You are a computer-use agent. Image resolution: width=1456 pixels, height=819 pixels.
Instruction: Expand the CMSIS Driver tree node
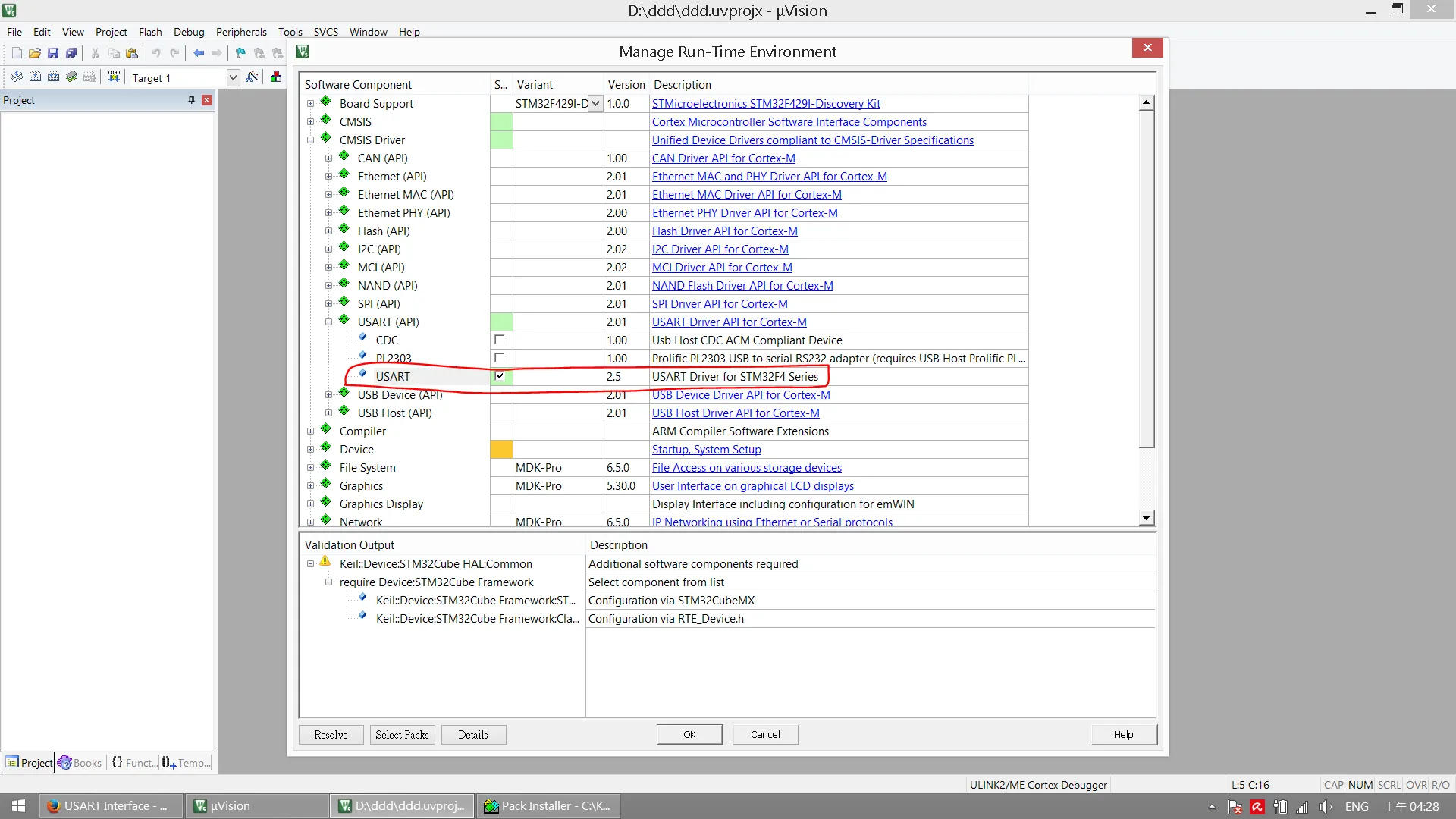pyautogui.click(x=311, y=139)
